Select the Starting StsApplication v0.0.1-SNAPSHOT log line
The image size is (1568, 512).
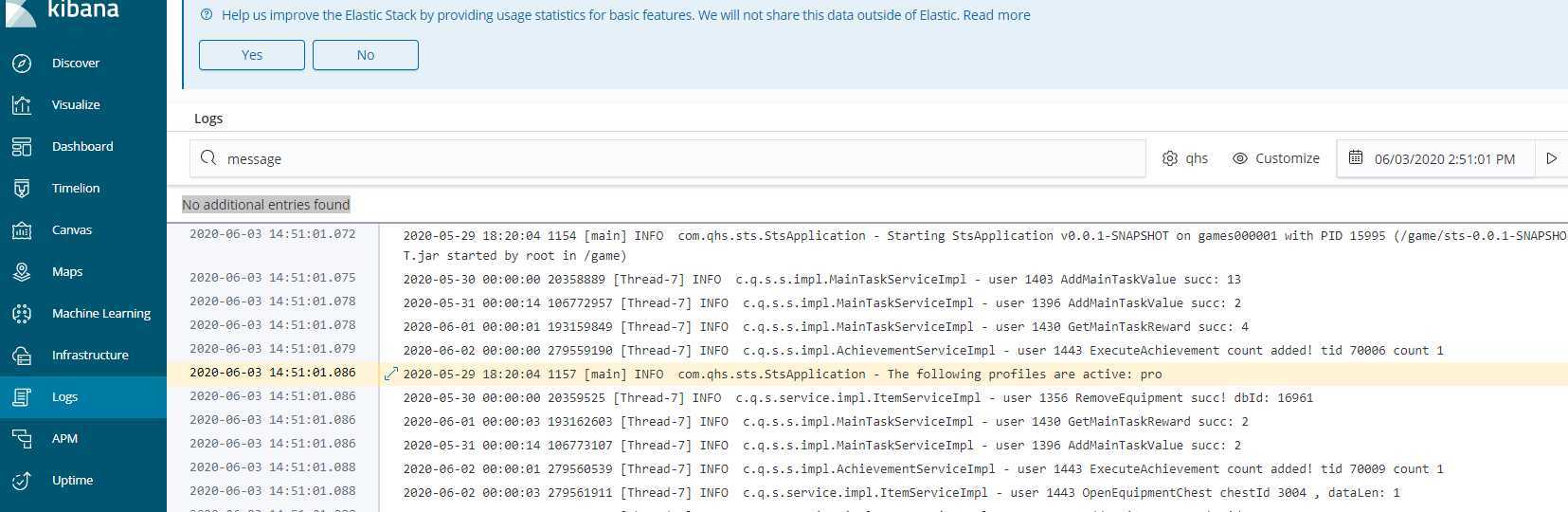click(984, 246)
